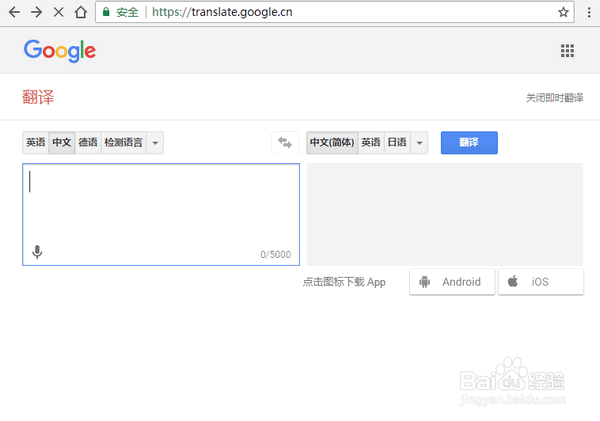Image resolution: width=600 pixels, height=421 pixels.
Task: Click the 点击图标下载 App text
Action: pyautogui.click(x=344, y=282)
